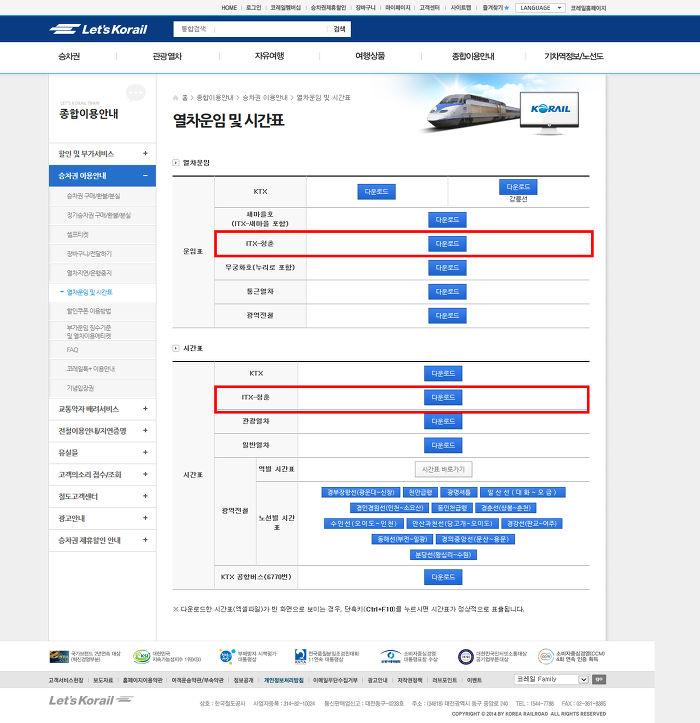The image size is (700, 723).
Task: Select 기념입장권 in the sidebar
Action: coord(80,388)
